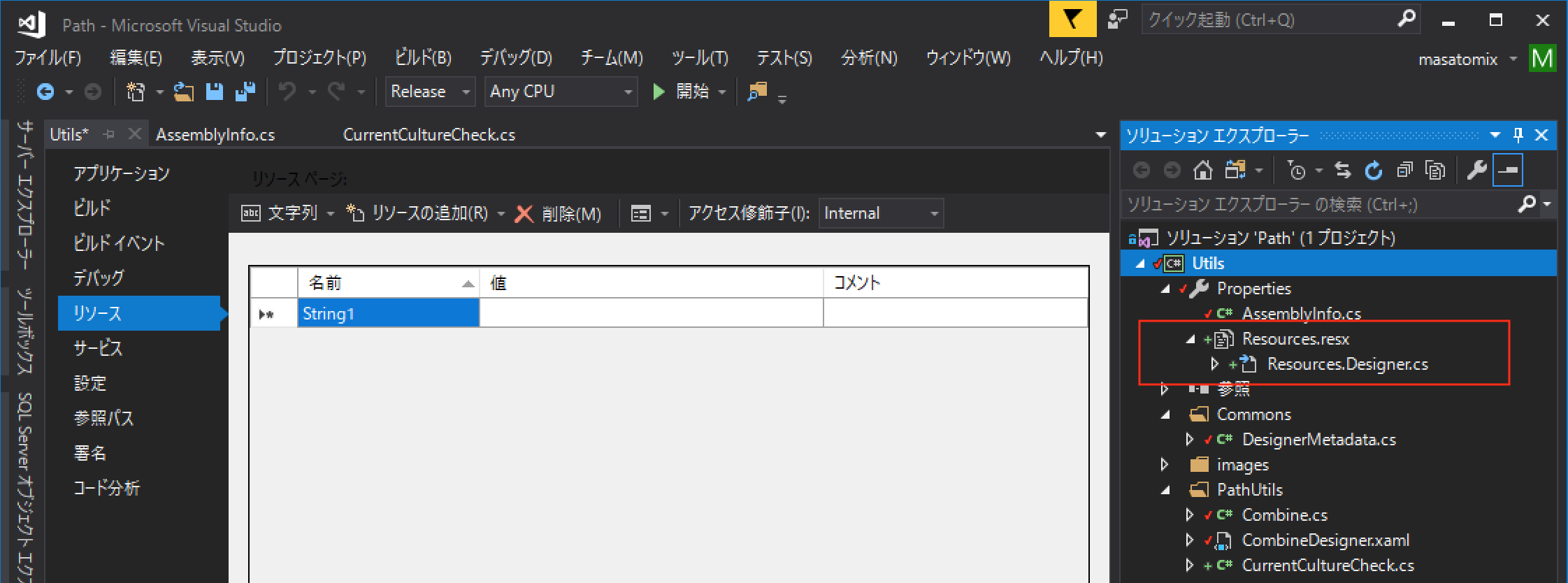The width and height of the screenshot is (1568, 583).
Task: Delete resource with 削除(M) button
Action: (558, 213)
